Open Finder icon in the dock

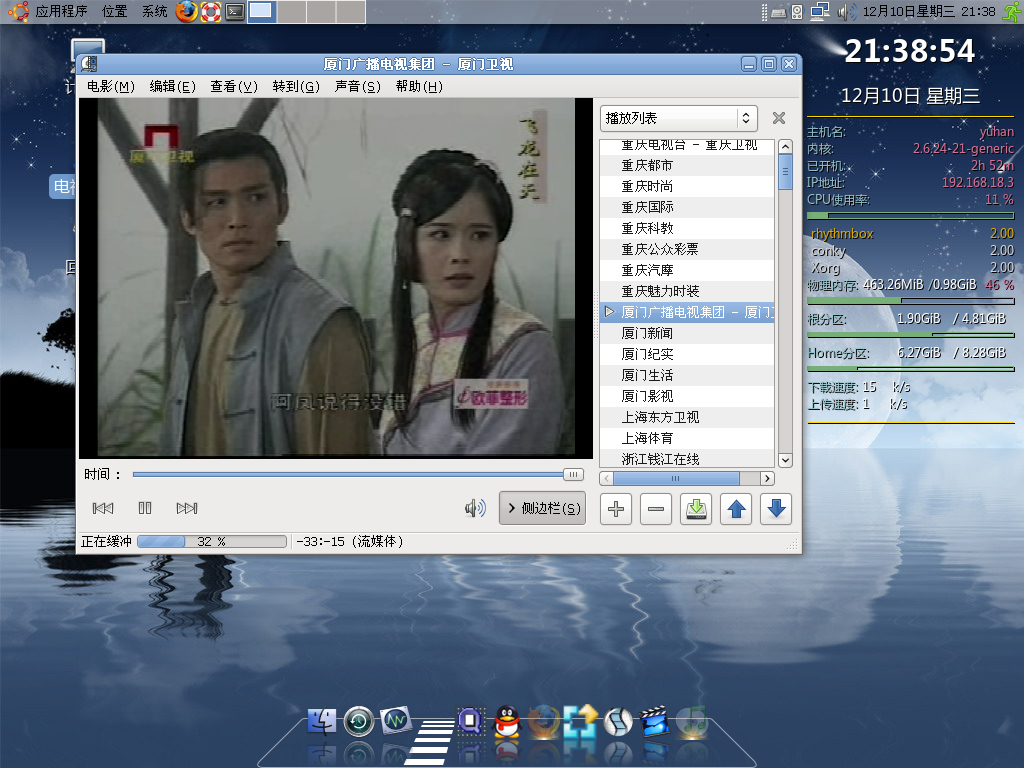click(321, 722)
